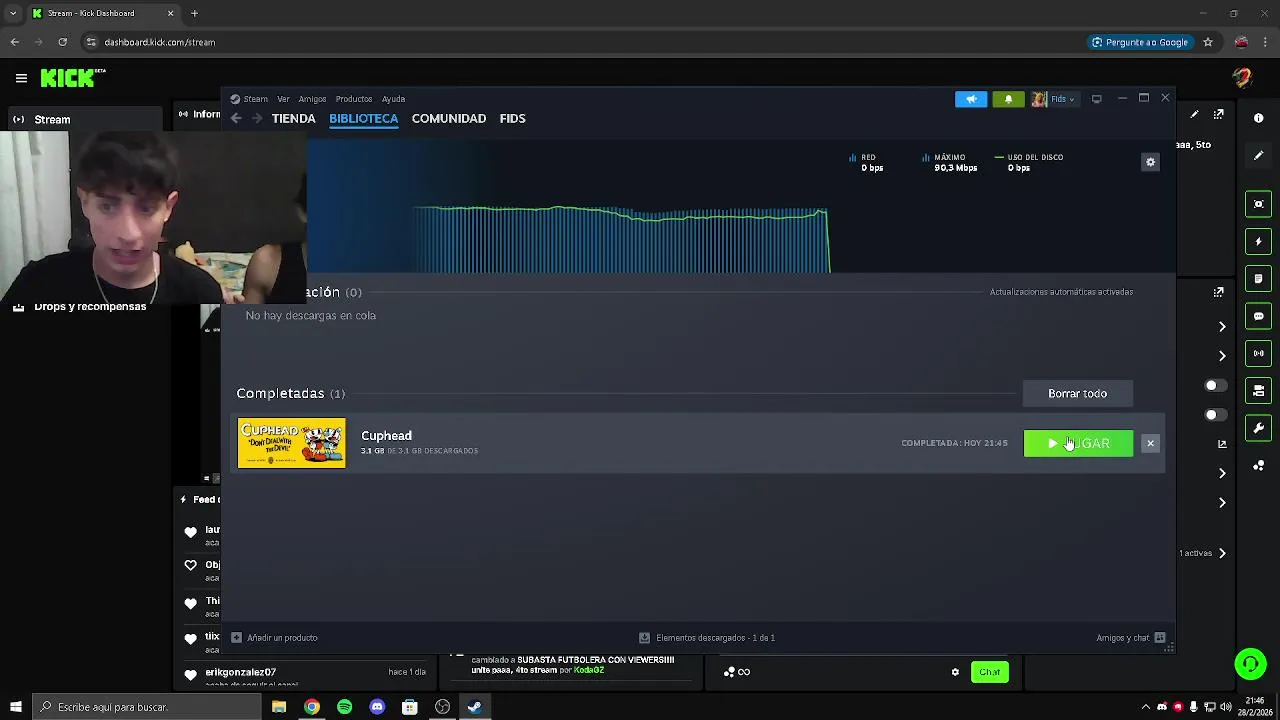Bookmark page with star icon
Image resolution: width=1280 pixels, height=720 pixels.
[1208, 42]
